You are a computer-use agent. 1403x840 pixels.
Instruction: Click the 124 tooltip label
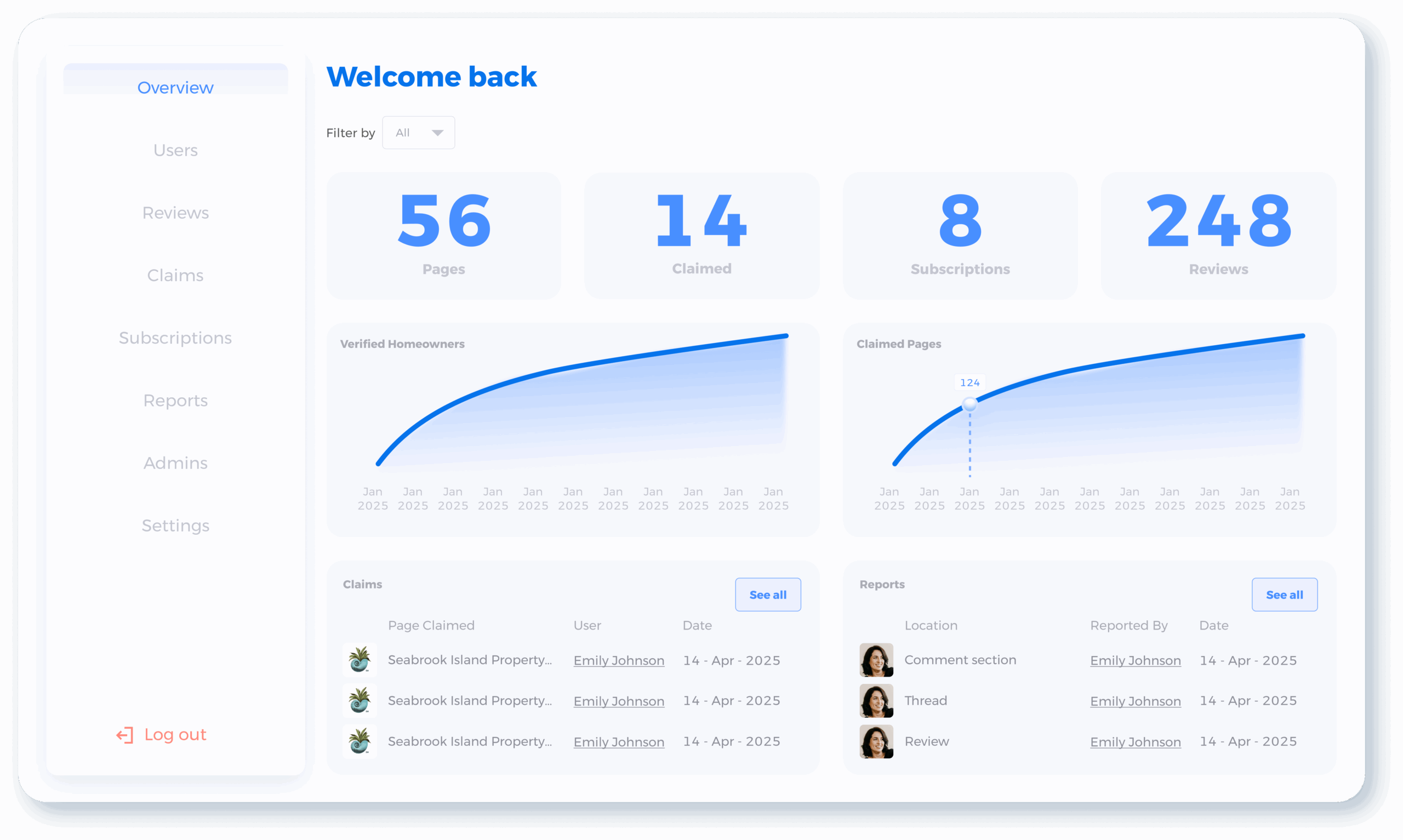[969, 382]
